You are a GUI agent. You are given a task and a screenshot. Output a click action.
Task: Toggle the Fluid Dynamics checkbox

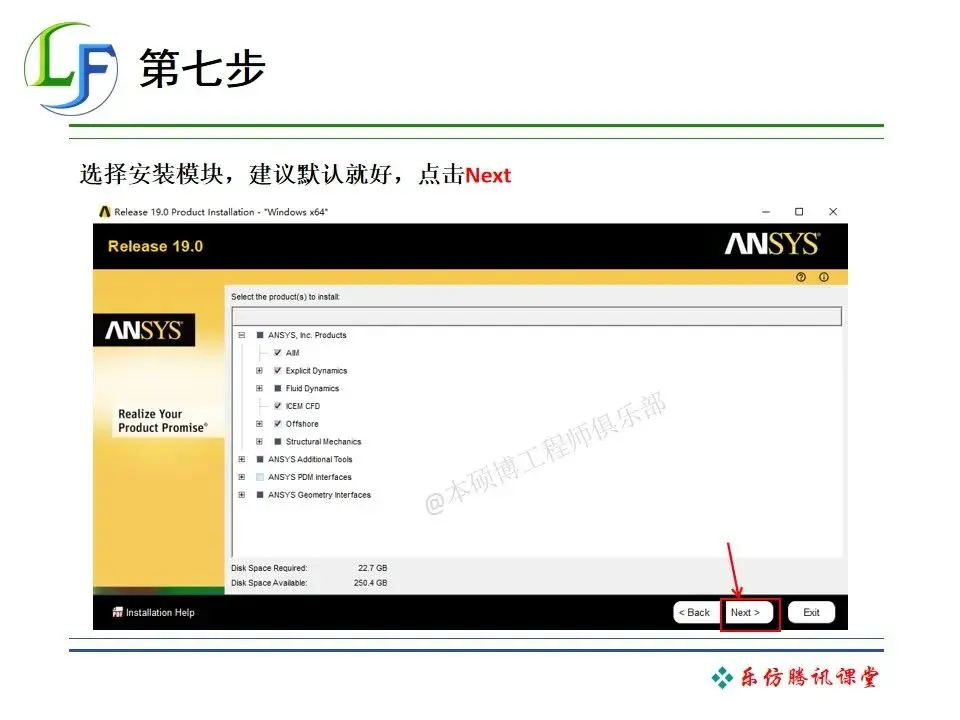pos(277,388)
